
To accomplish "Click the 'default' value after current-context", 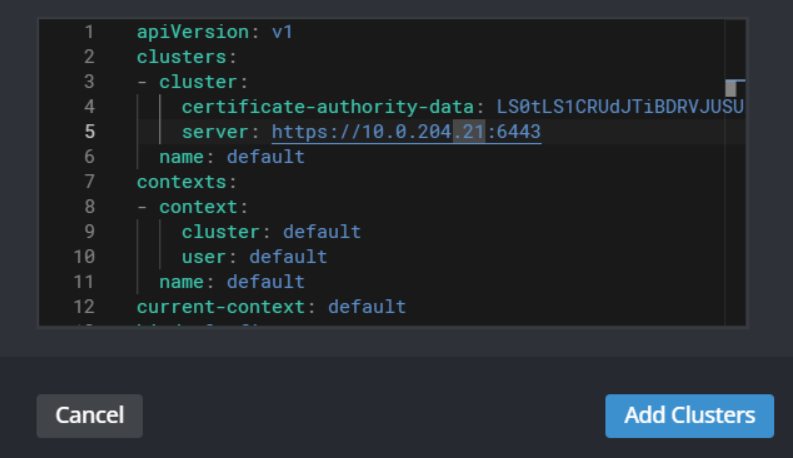I will (x=367, y=307).
